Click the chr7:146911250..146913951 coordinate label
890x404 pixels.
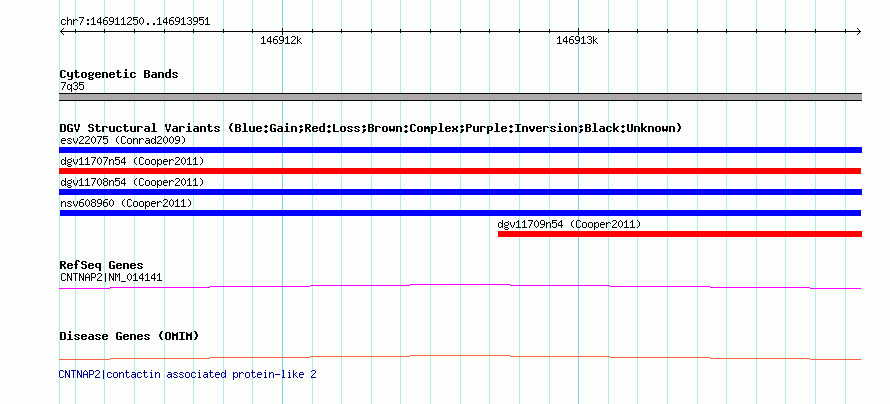click(135, 22)
